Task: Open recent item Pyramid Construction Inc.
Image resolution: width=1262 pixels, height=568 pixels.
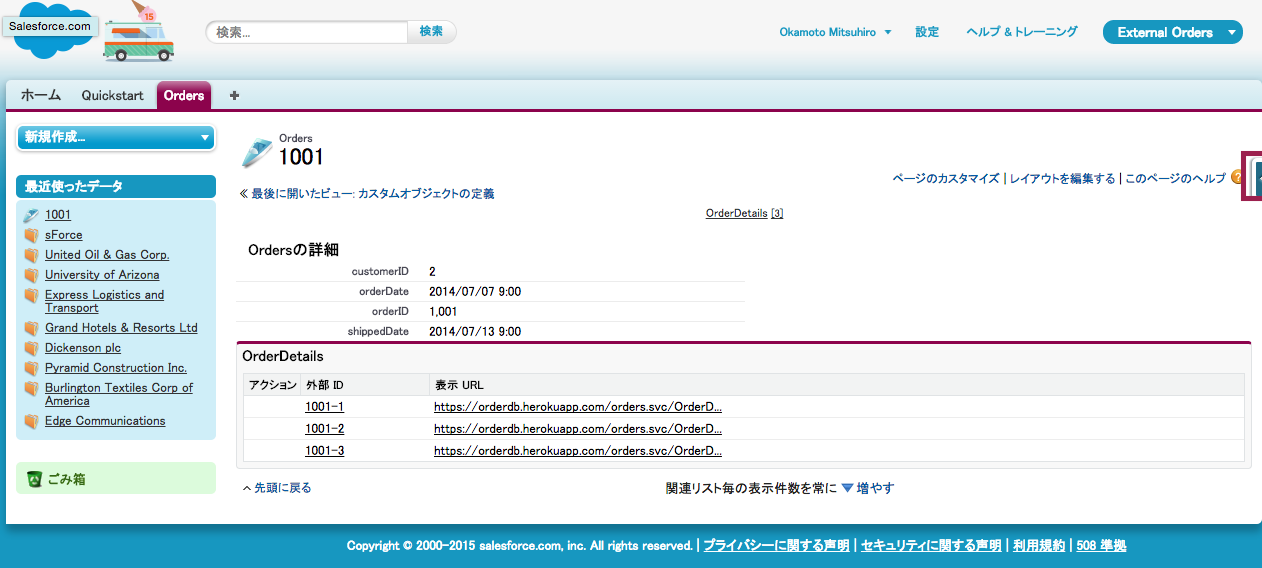Action: pyautogui.click(x=116, y=368)
